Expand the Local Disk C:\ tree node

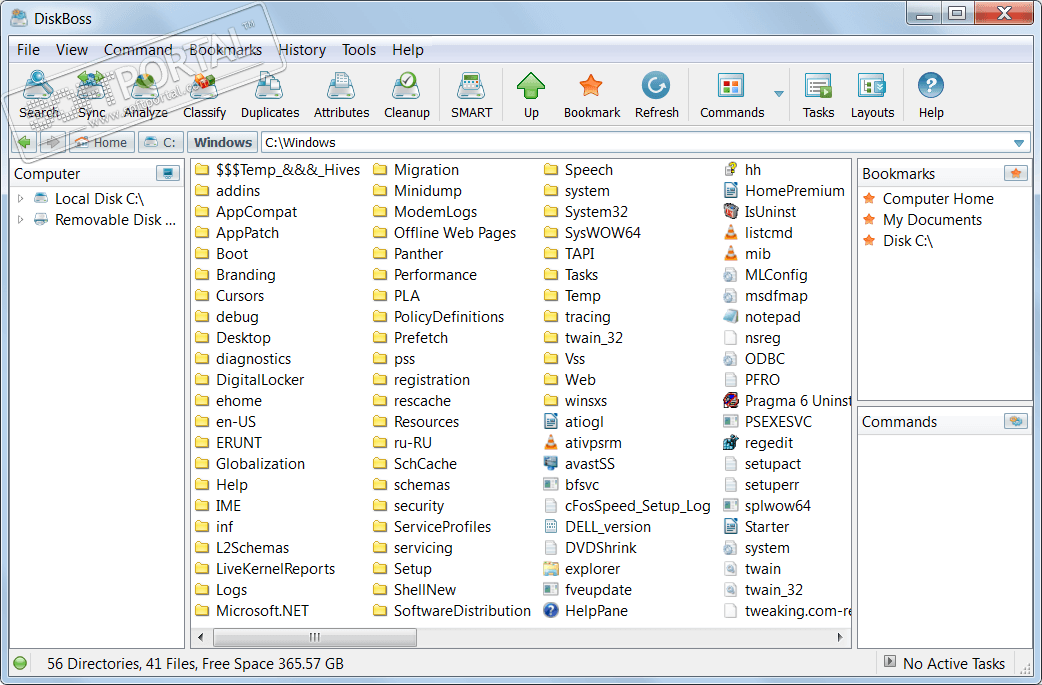click(x=21, y=198)
